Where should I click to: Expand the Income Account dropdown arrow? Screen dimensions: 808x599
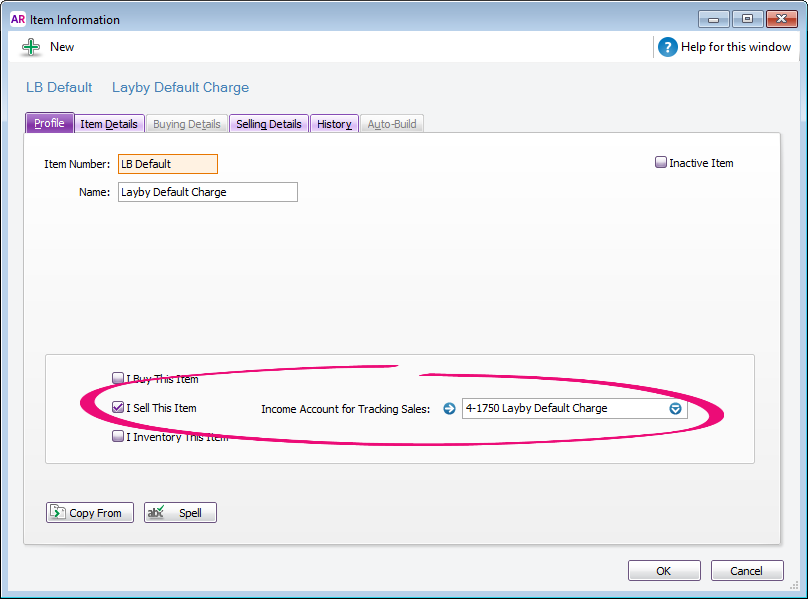tap(675, 408)
